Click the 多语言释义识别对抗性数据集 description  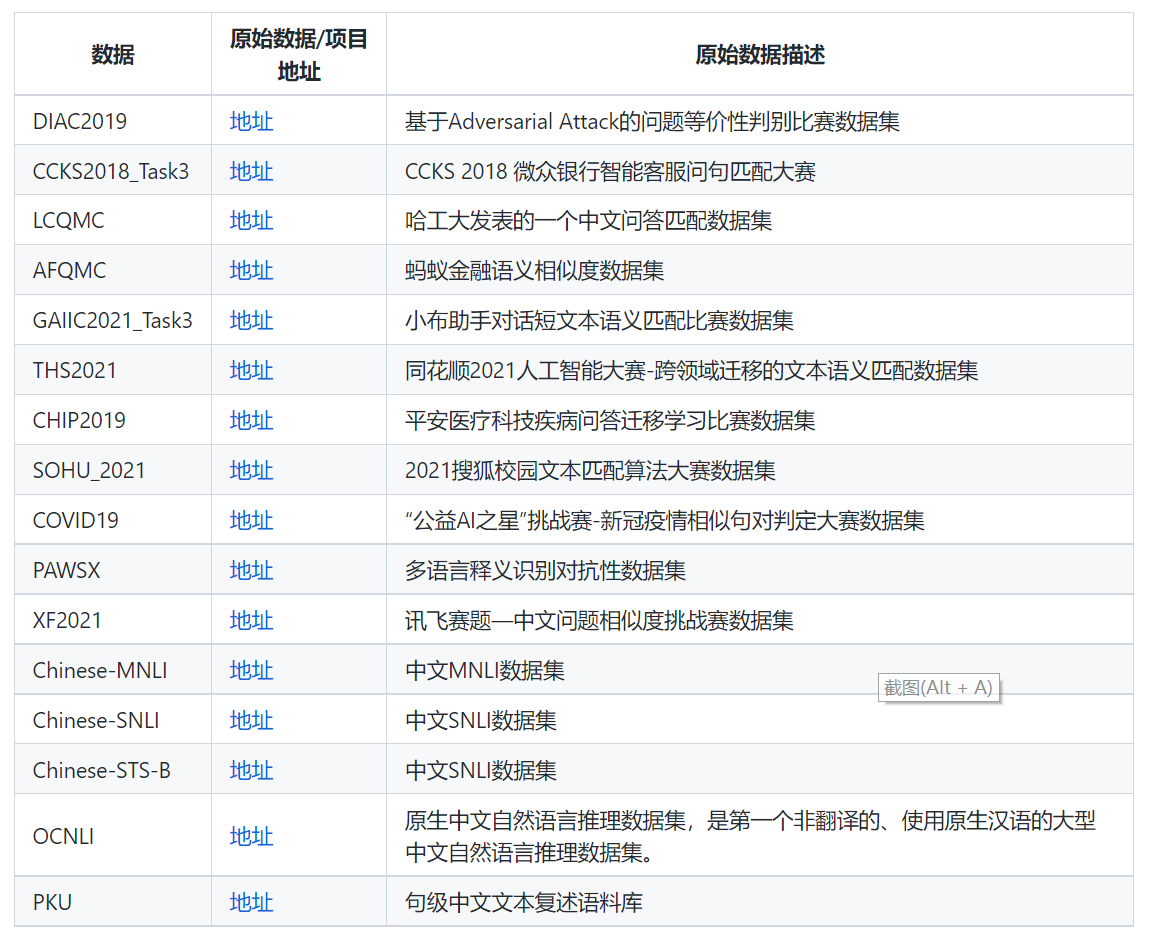pos(545,570)
